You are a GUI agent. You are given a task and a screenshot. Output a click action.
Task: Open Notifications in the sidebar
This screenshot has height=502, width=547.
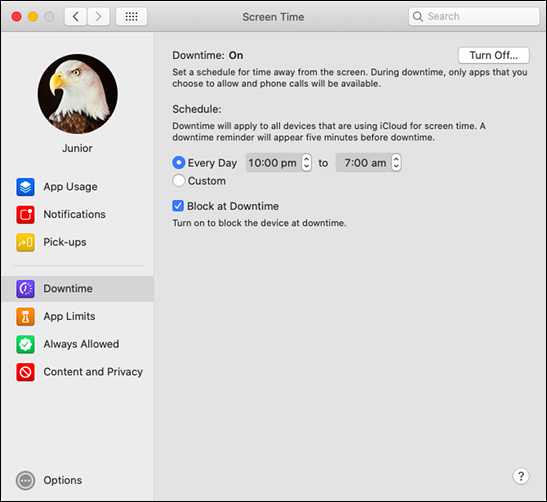tap(77, 214)
